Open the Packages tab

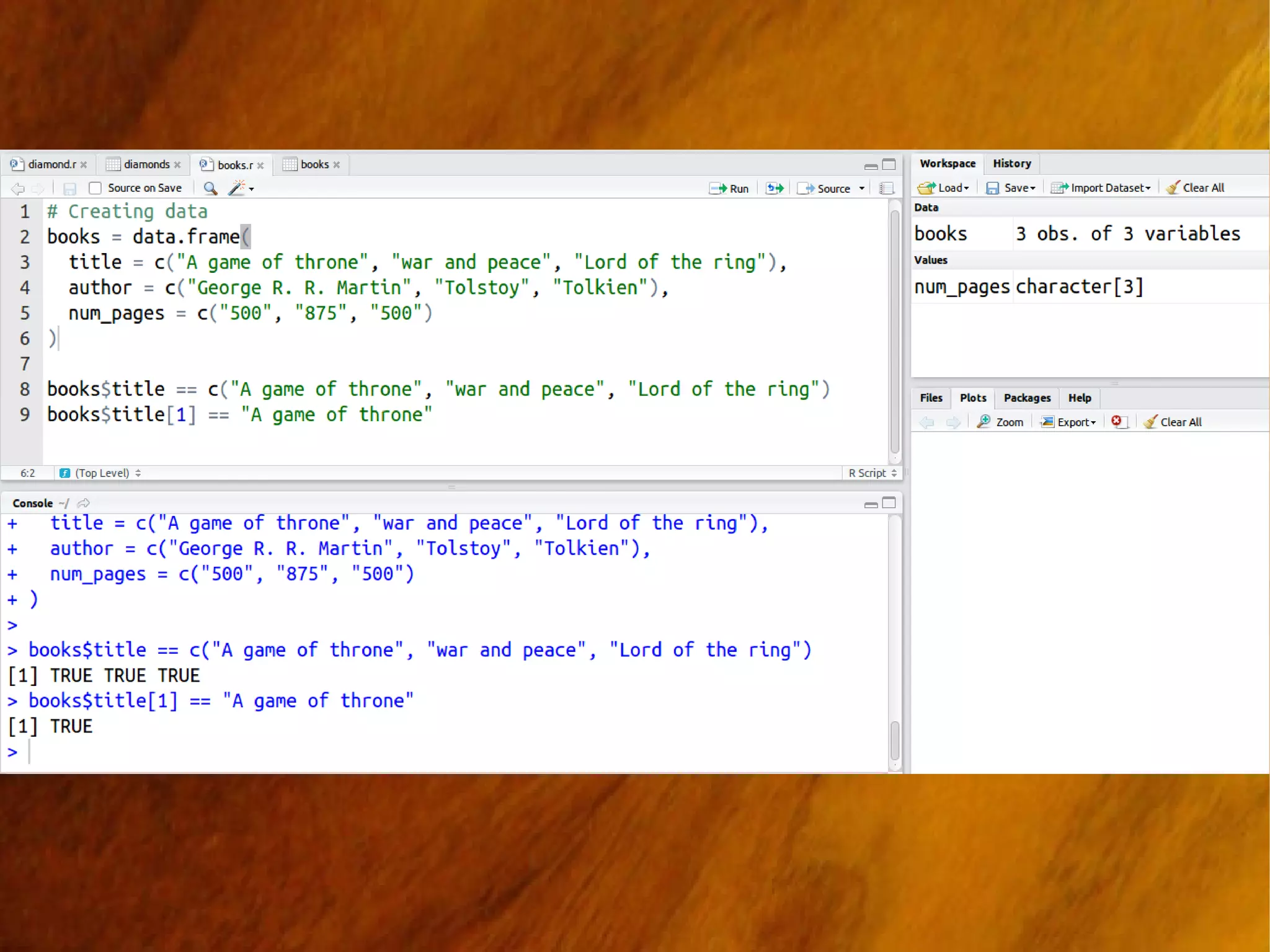click(x=1027, y=398)
